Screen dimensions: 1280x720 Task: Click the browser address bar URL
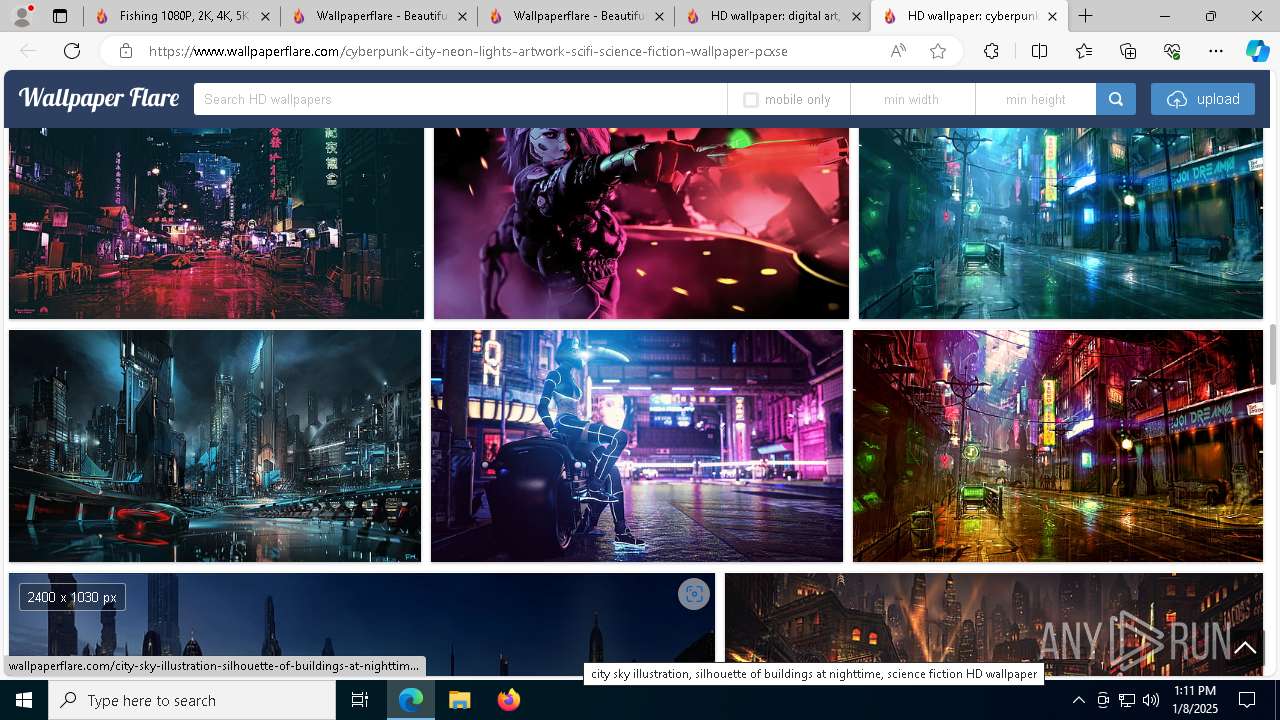tap(468, 51)
